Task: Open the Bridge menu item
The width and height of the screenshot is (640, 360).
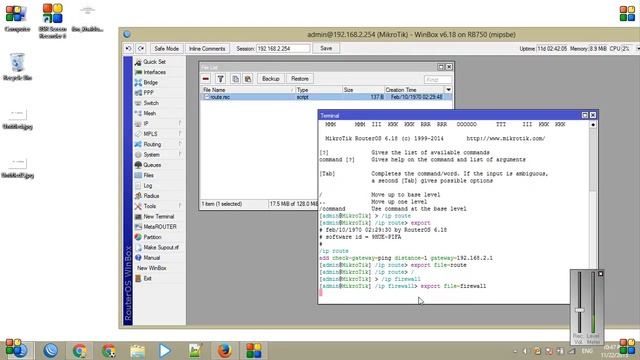Action: coord(150,82)
